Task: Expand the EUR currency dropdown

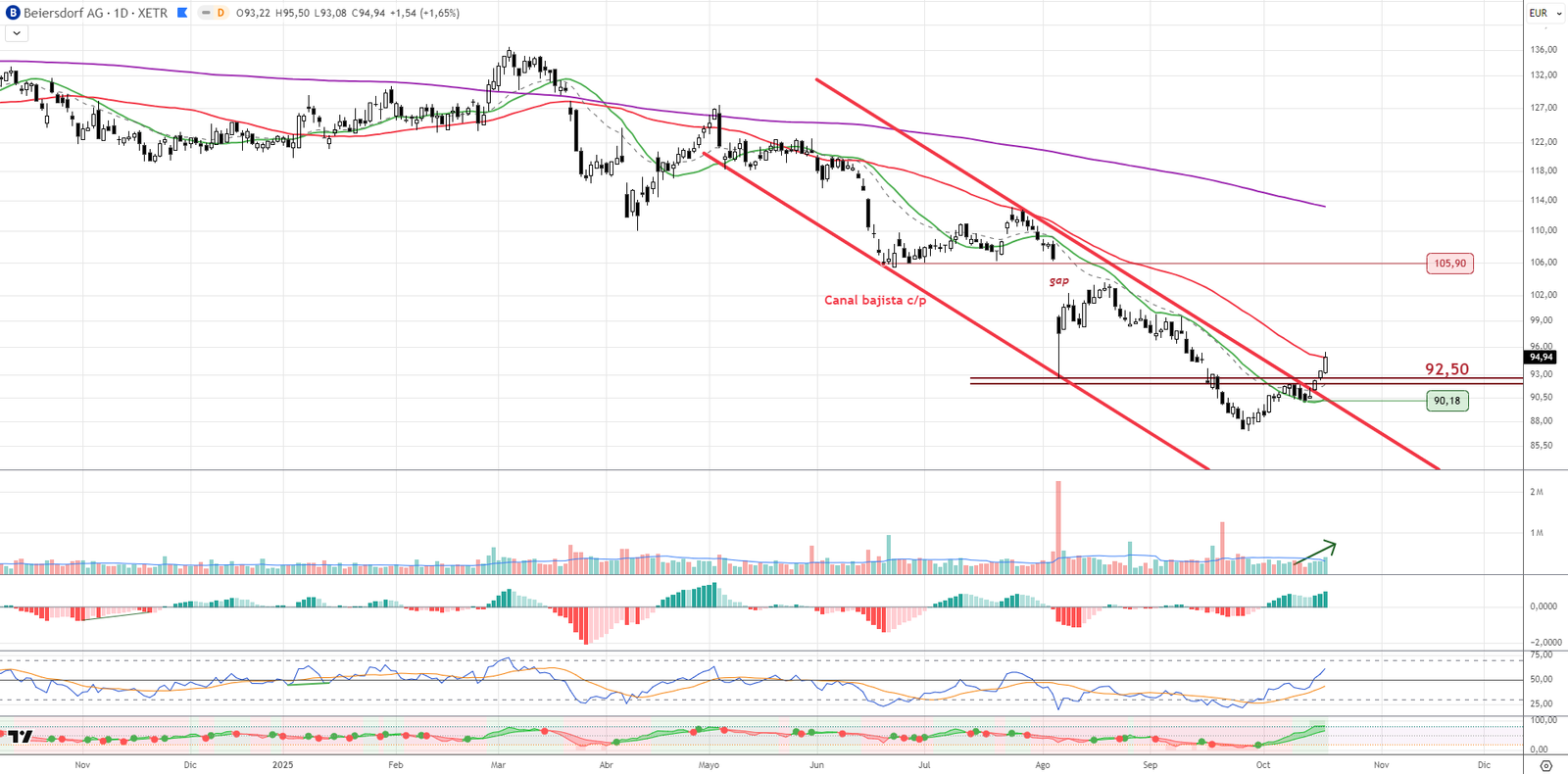Action: click(1545, 13)
